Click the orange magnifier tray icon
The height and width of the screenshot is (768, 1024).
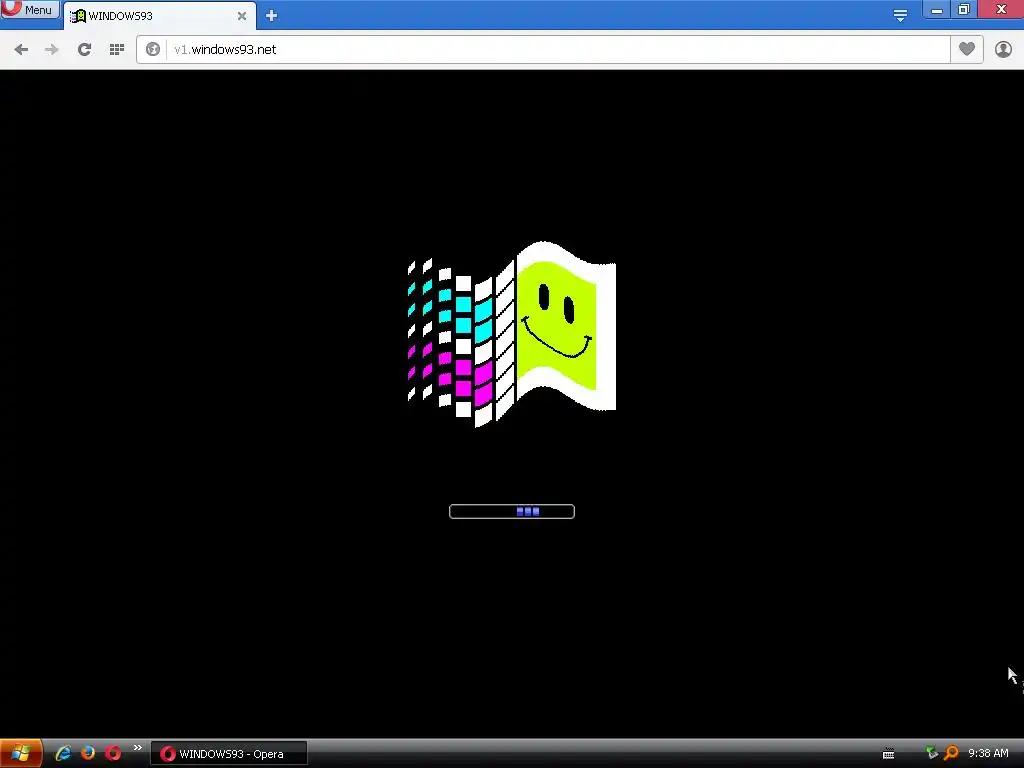tap(951, 753)
